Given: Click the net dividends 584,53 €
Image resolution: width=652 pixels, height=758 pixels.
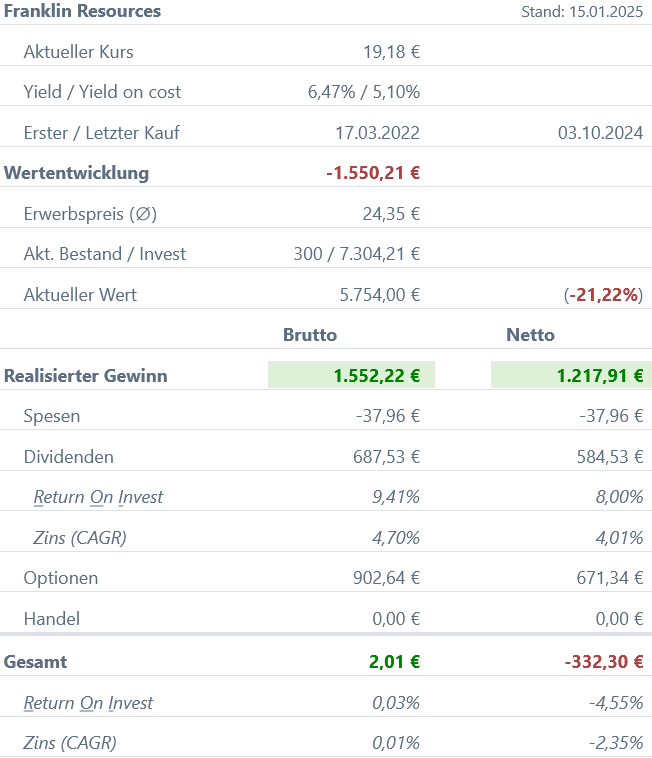Looking at the screenshot, I should point(610,457).
